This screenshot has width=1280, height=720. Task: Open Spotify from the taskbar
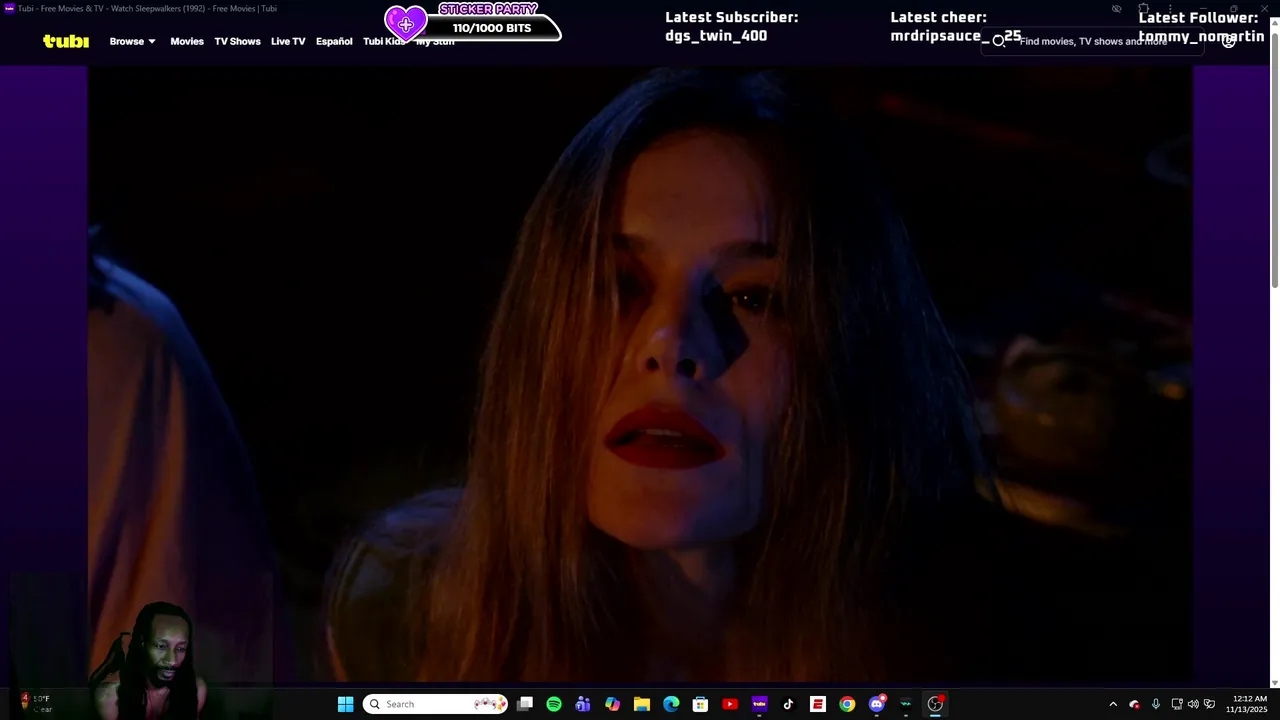coord(554,704)
